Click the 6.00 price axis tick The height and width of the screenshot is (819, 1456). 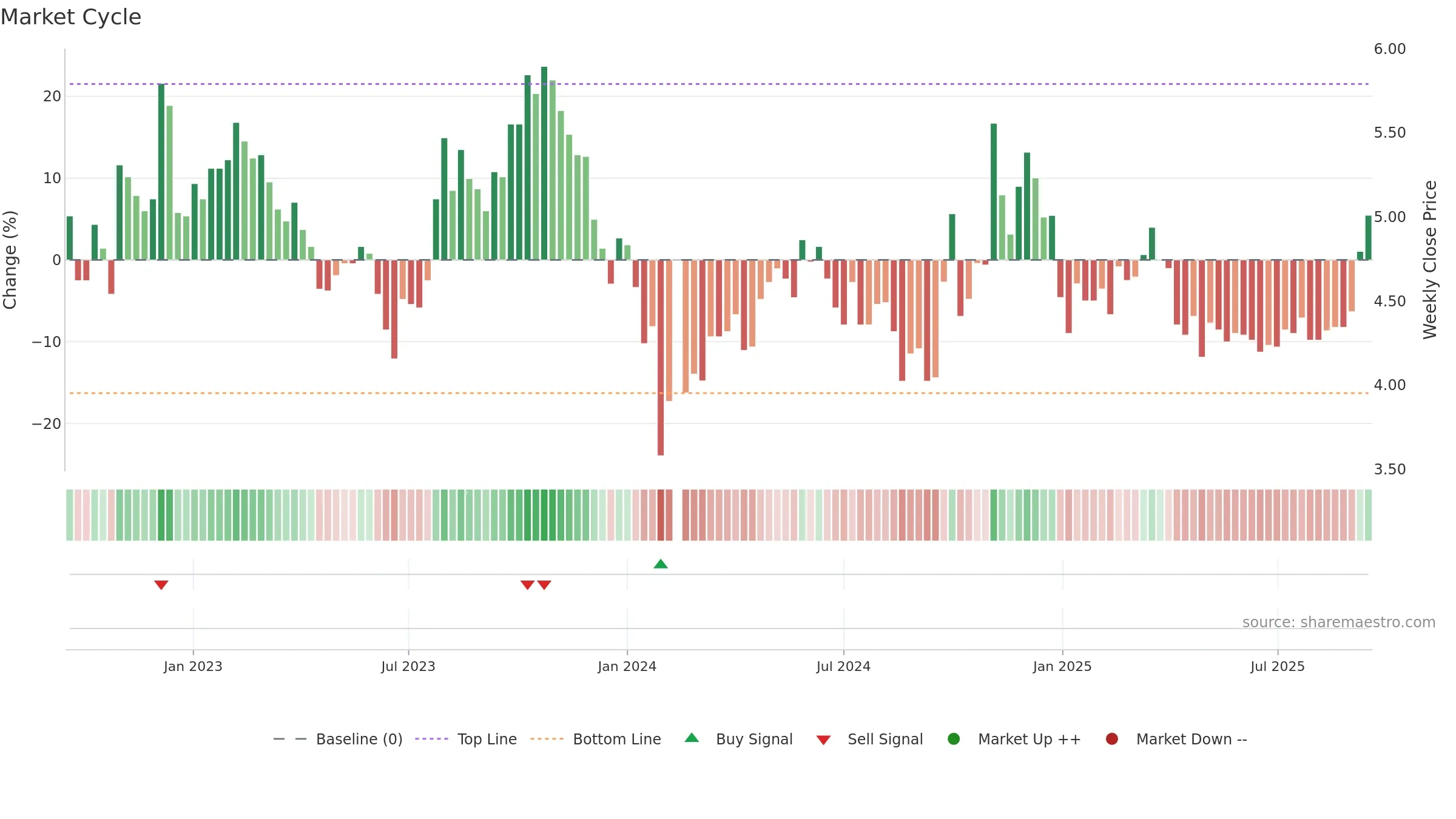[x=1390, y=49]
